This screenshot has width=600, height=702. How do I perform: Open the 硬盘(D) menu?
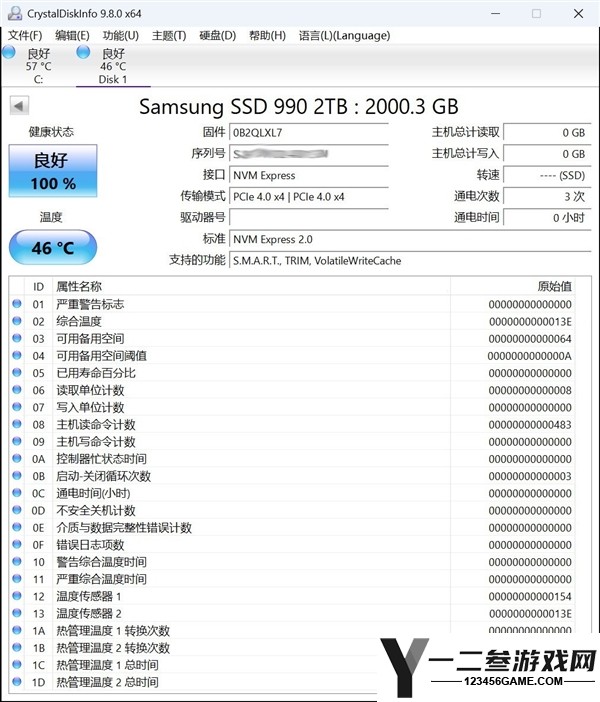218,35
